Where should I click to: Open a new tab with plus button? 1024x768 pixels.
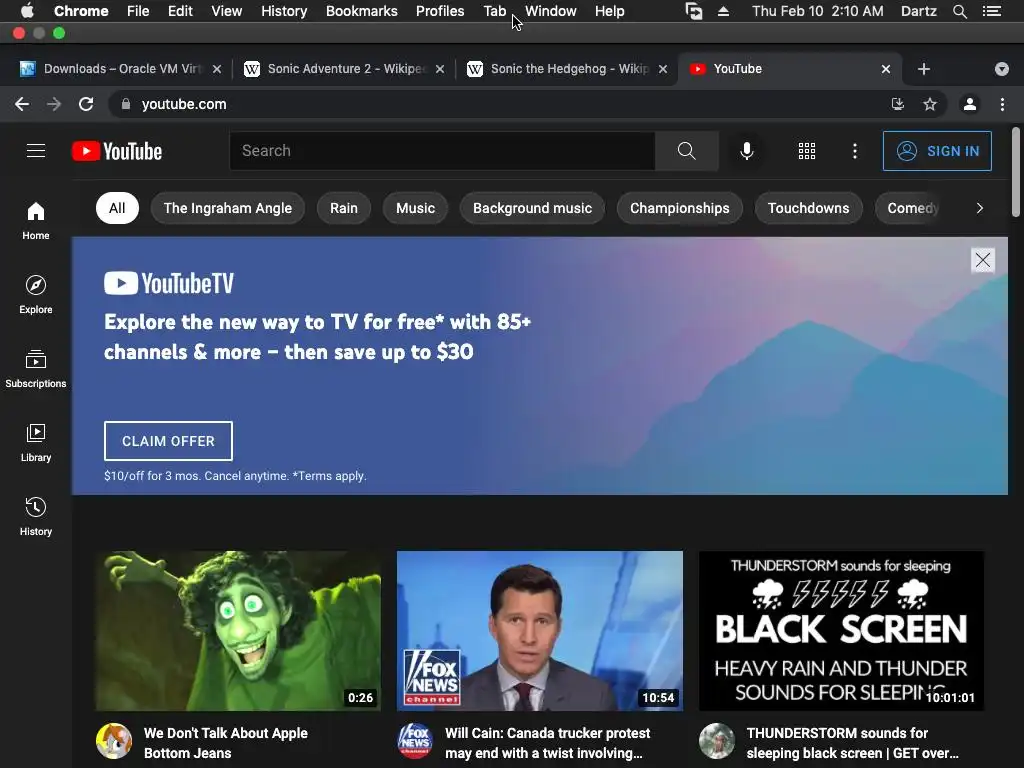click(923, 69)
